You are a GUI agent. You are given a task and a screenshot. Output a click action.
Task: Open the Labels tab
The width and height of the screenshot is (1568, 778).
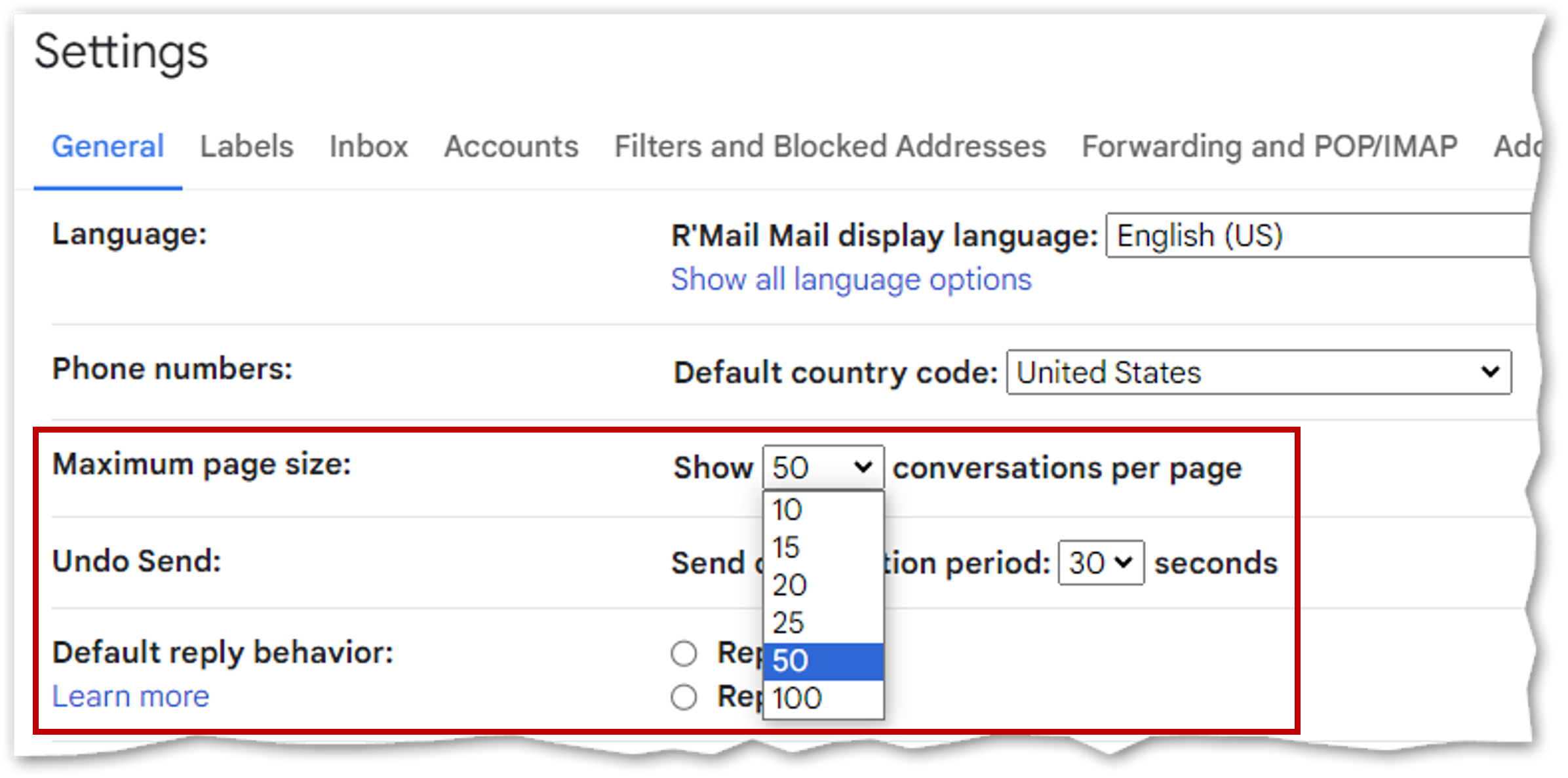click(x=246, y=146)
